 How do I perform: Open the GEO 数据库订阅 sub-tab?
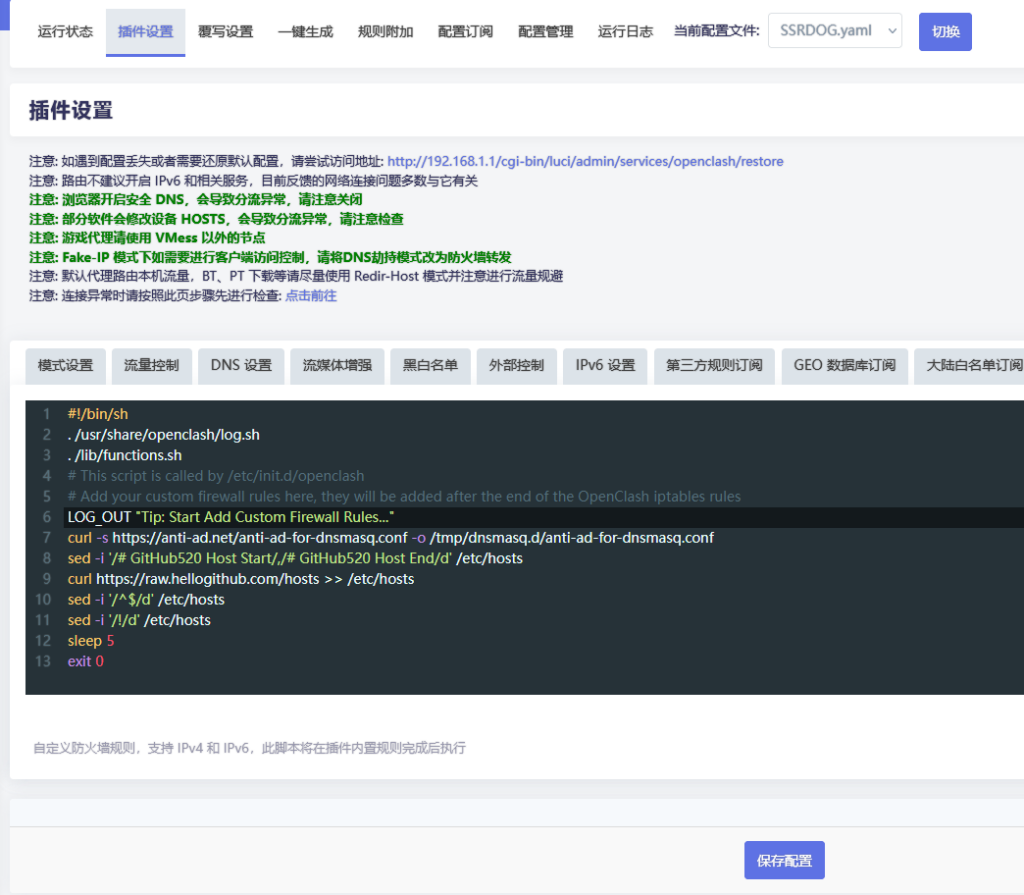click(844, 366)
